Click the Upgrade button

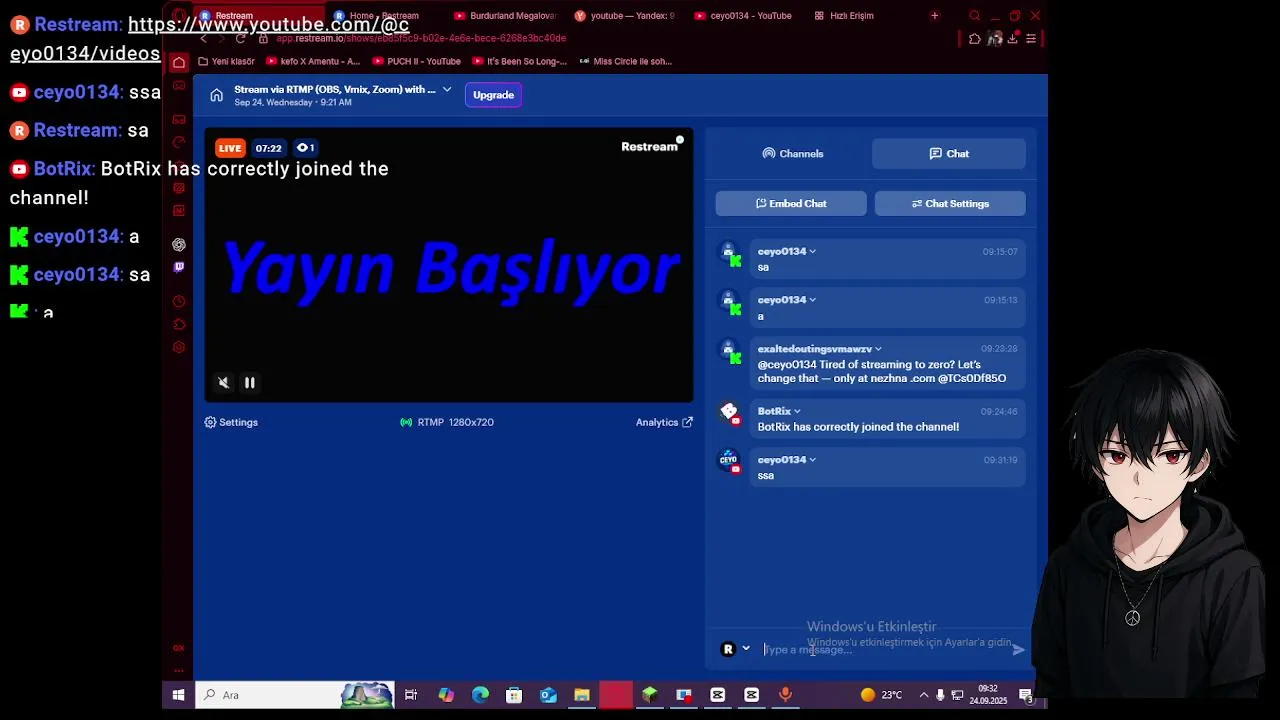[x=493, y=95]
